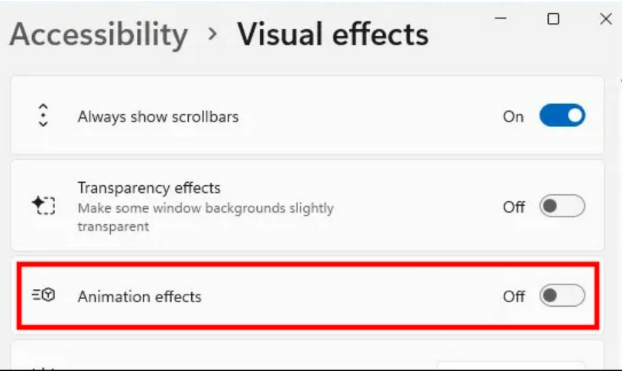Click the Visual effects page heading
643x387 pixels.
333,34
